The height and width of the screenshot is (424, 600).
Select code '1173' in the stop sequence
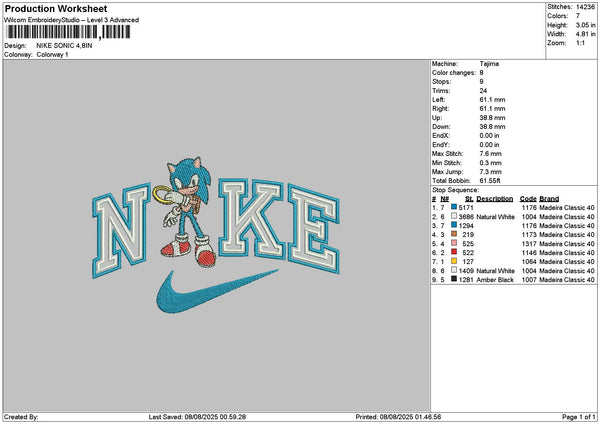point(529,235)
